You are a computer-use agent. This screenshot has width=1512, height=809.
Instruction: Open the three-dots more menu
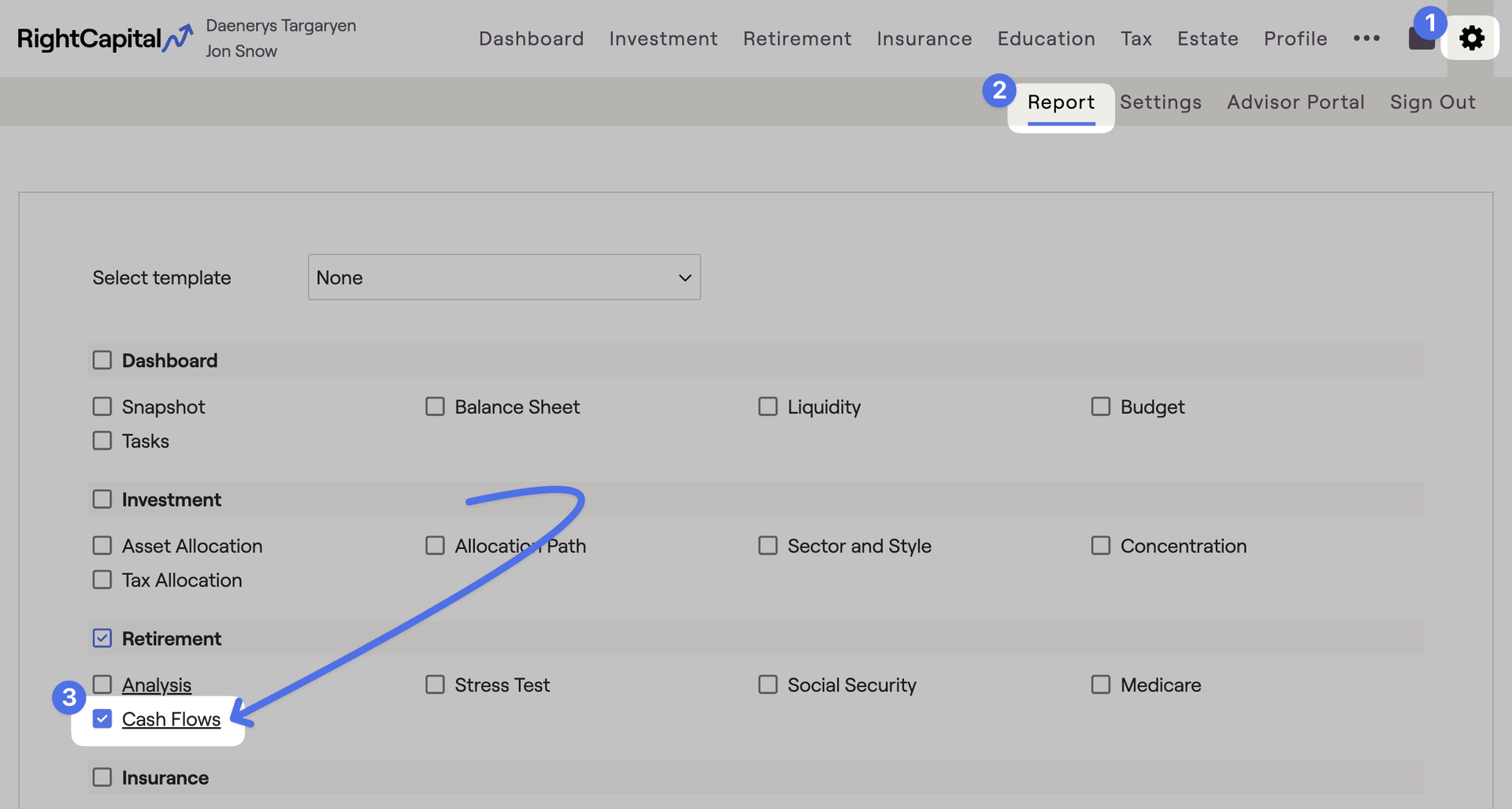tap(1366, 38)
